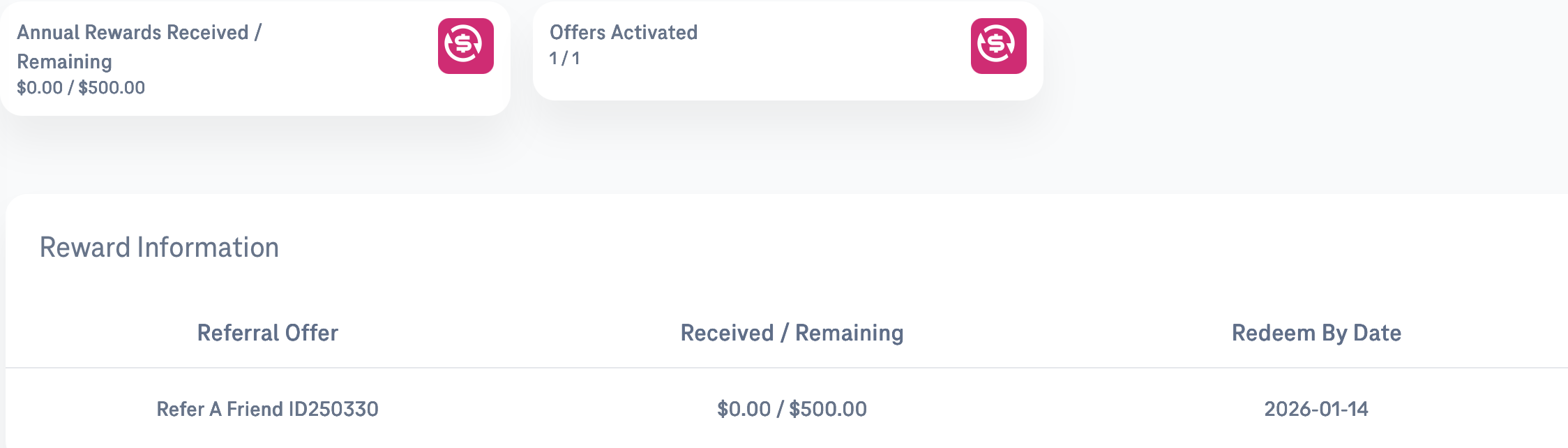The width and height of the screenshot is (1568, 448).
Task: Sort by the Referral Offer column header
Action: coord(268,333)
